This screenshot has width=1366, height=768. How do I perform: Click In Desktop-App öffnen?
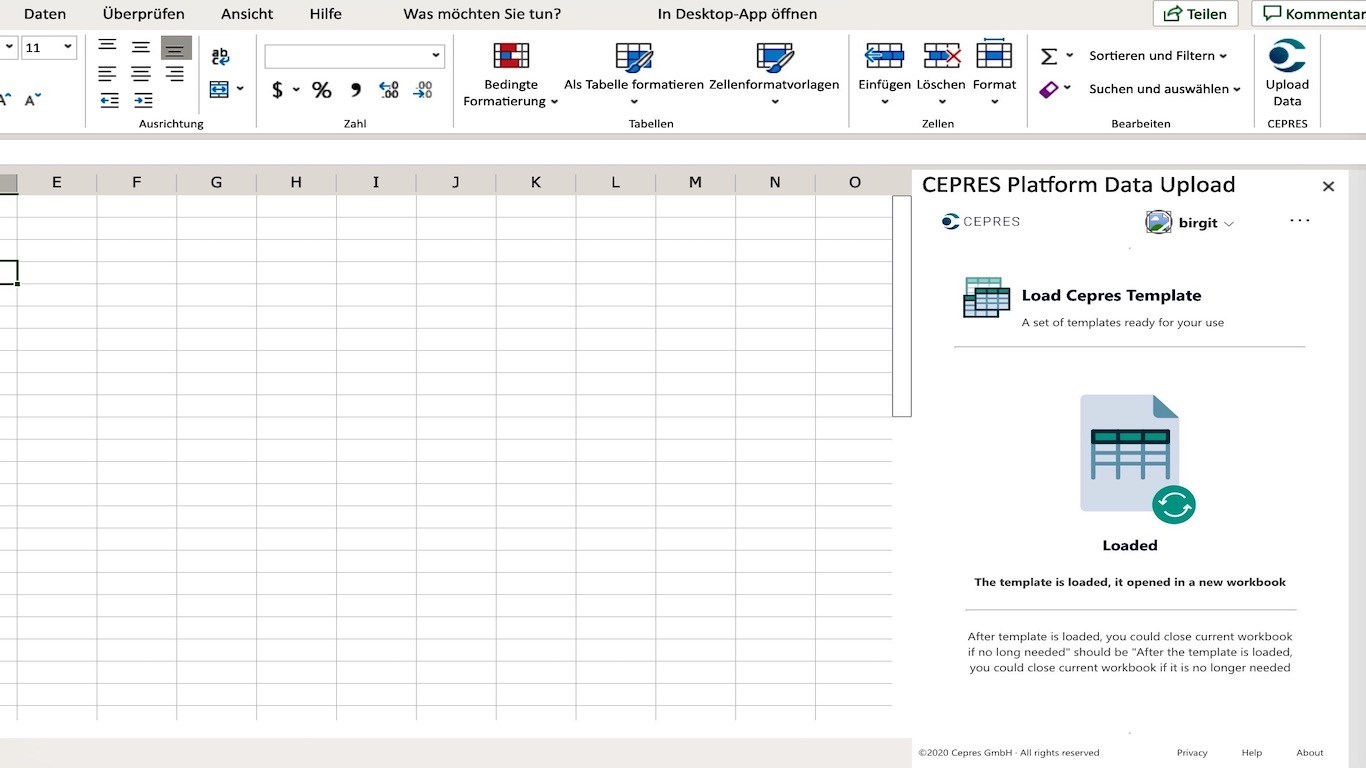[x=737, y=14]
